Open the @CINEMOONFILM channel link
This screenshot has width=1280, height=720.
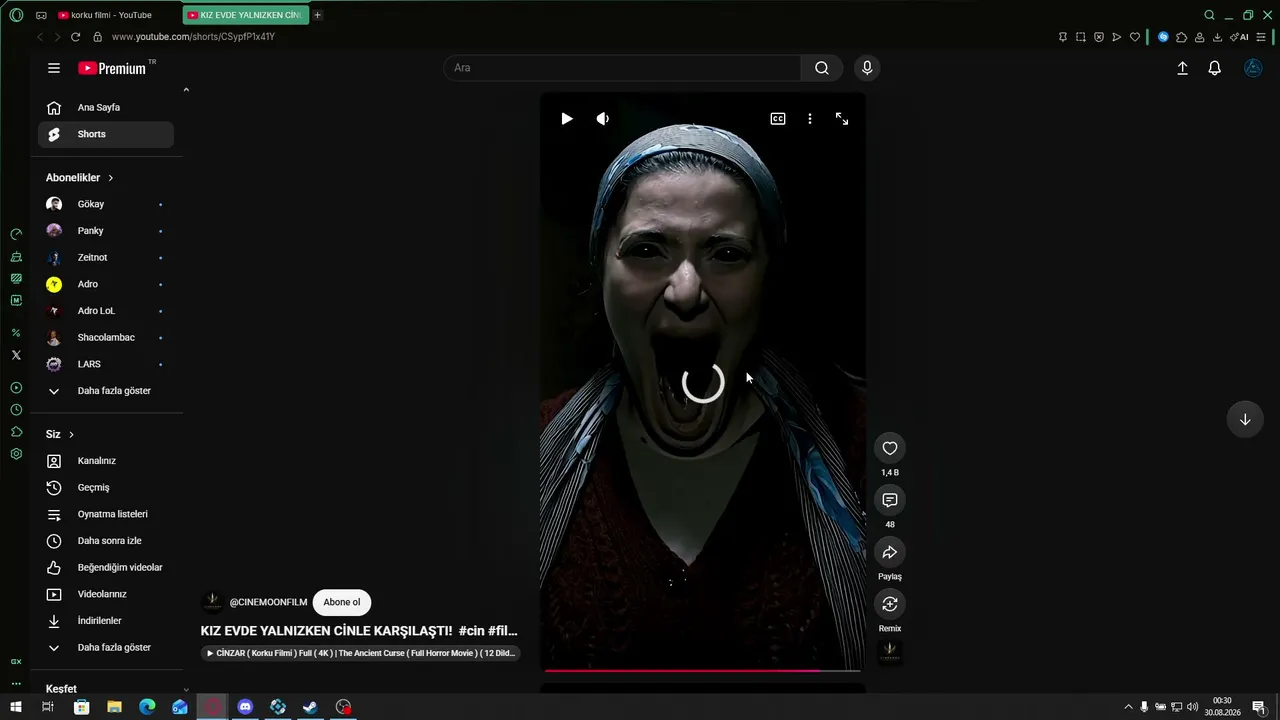268,603
